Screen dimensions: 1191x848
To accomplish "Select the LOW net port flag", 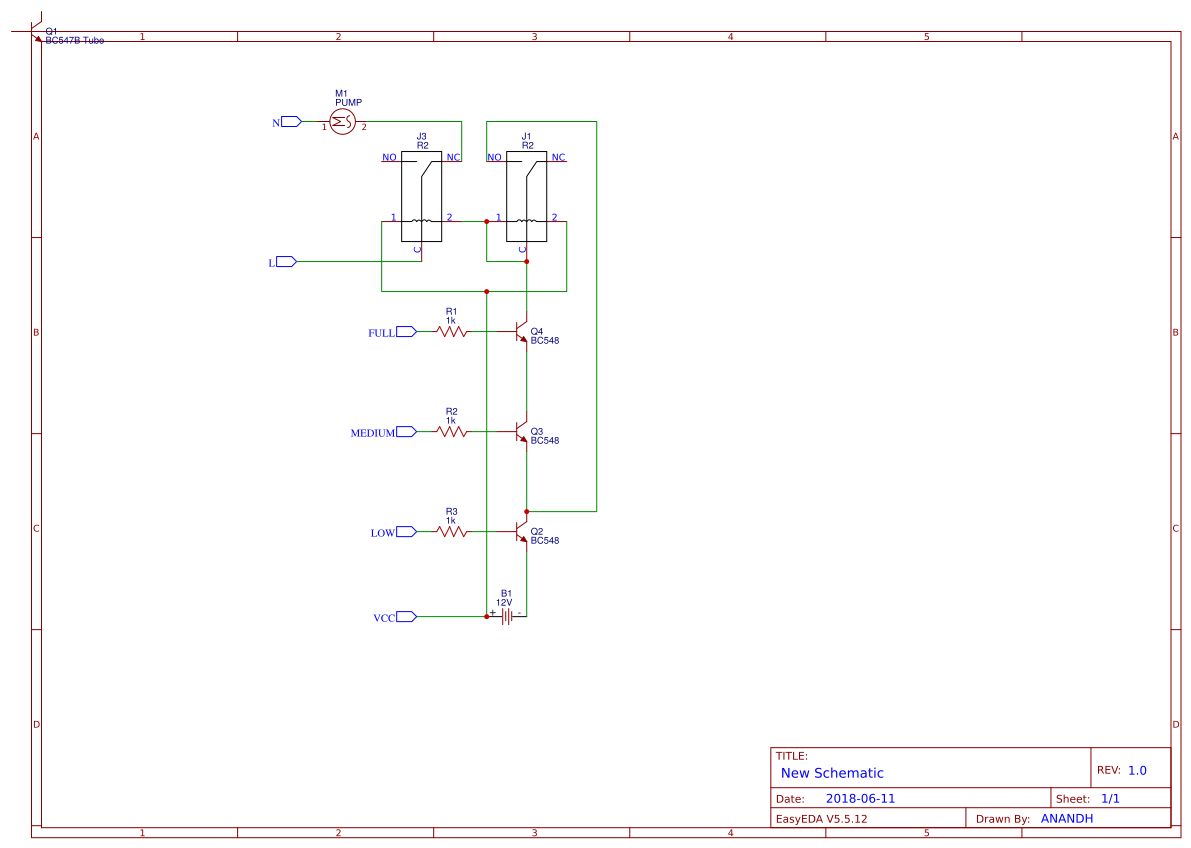I will [x=406, y=532].
